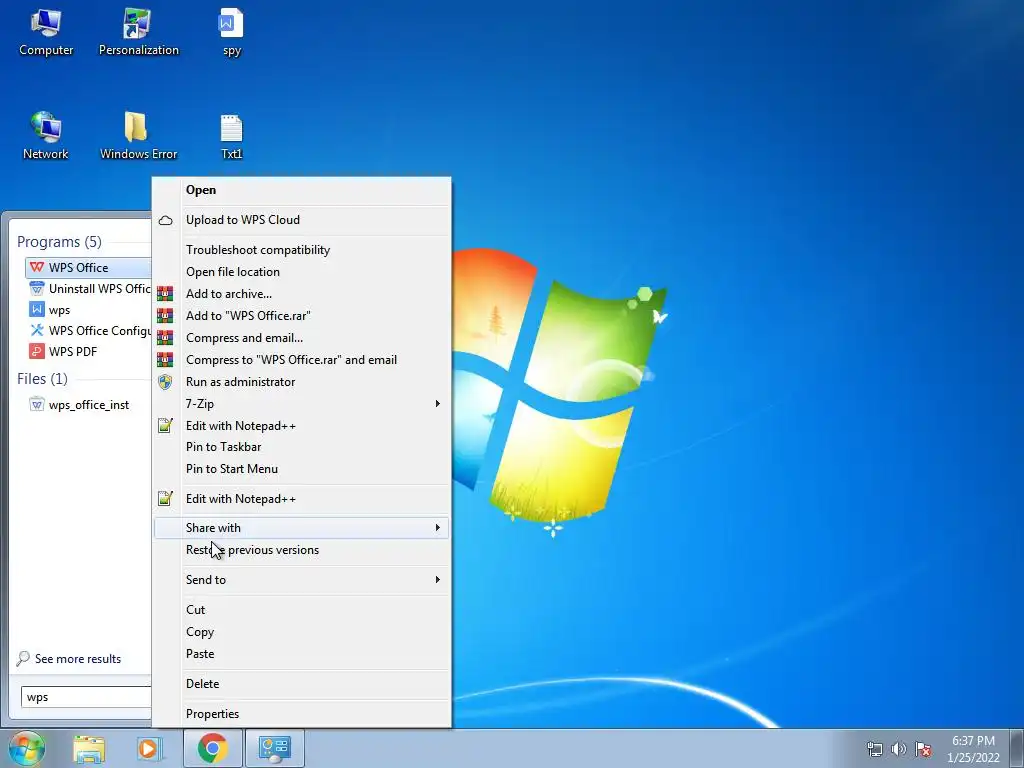Click the Start menu search box containing wps
1024x768 pixels.
coord(86,697)
